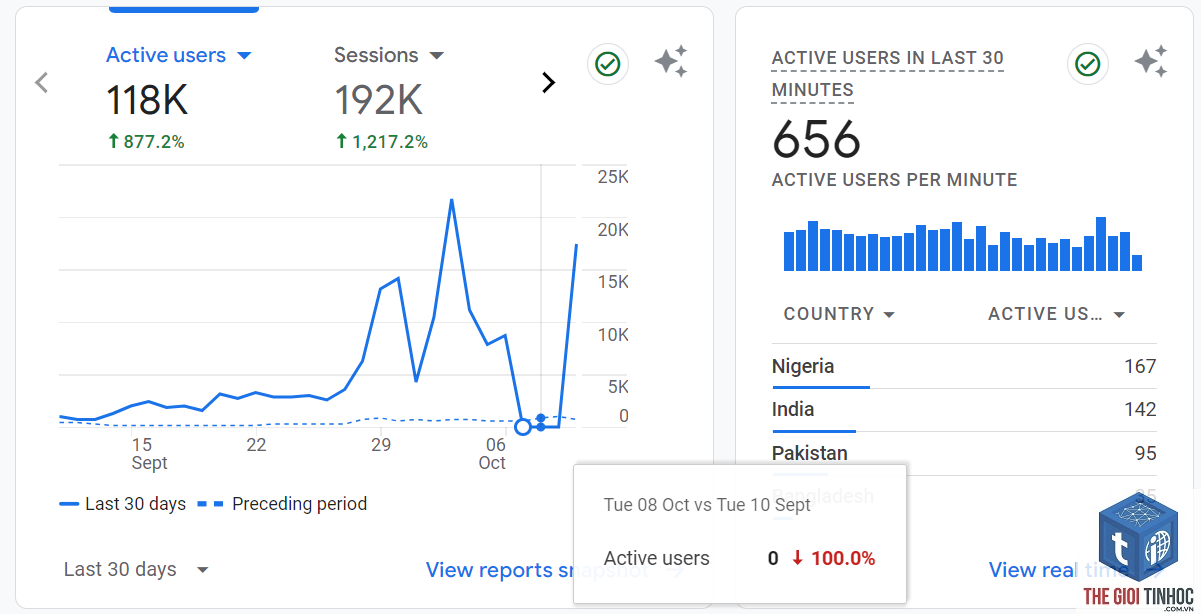This screenshot has height=614, width=1201.
Task: Select the Nigeria country row
Action: click(964, 366)
